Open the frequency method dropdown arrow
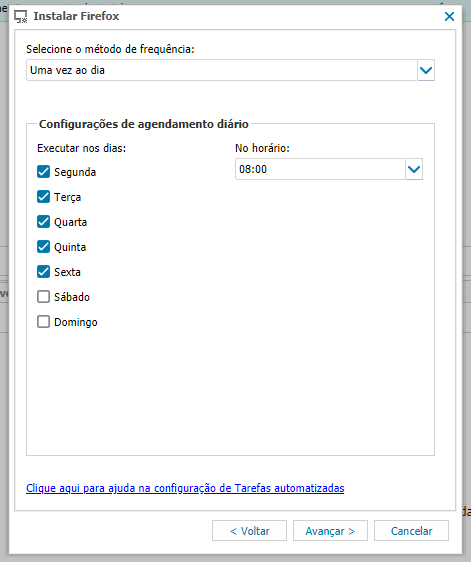471x562 pixels. point(426,70)
